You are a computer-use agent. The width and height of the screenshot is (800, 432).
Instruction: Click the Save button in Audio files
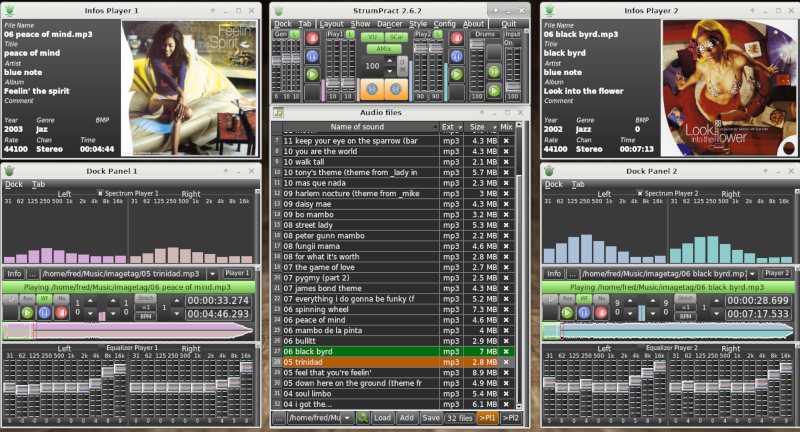(x=431, y=418)
